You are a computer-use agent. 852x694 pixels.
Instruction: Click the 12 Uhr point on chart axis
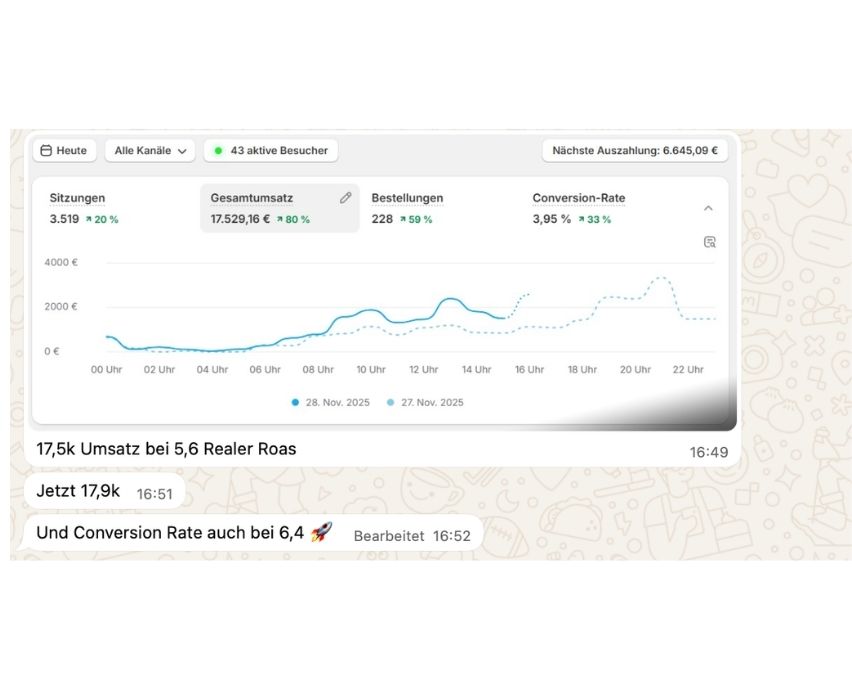[423, 370]
